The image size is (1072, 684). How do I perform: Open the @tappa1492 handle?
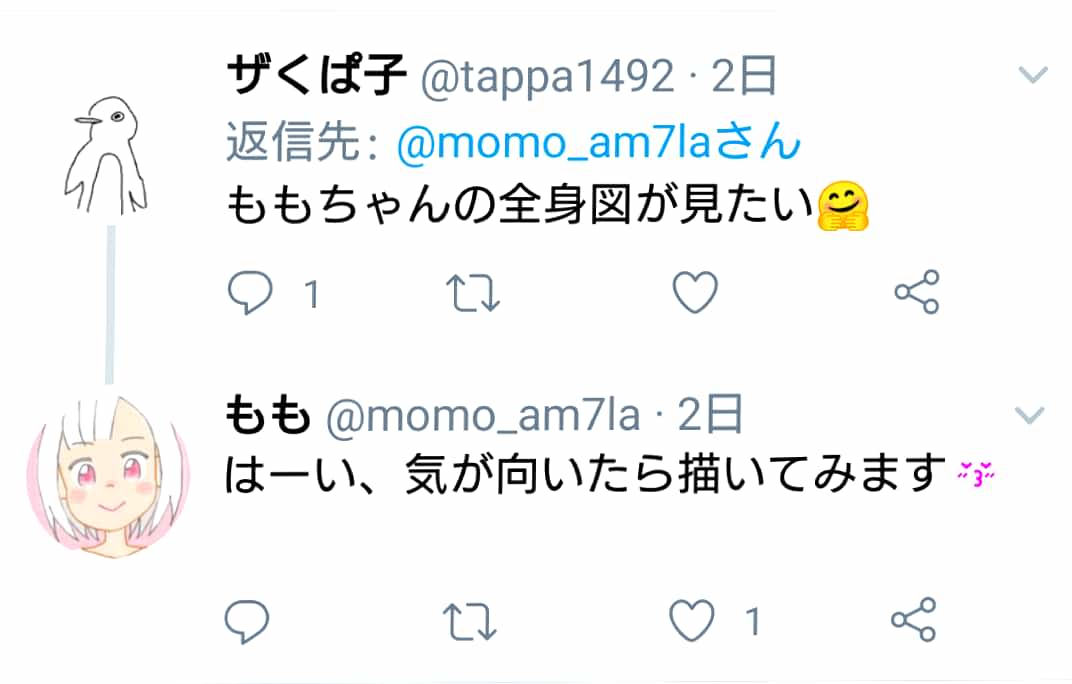(548, 77)
